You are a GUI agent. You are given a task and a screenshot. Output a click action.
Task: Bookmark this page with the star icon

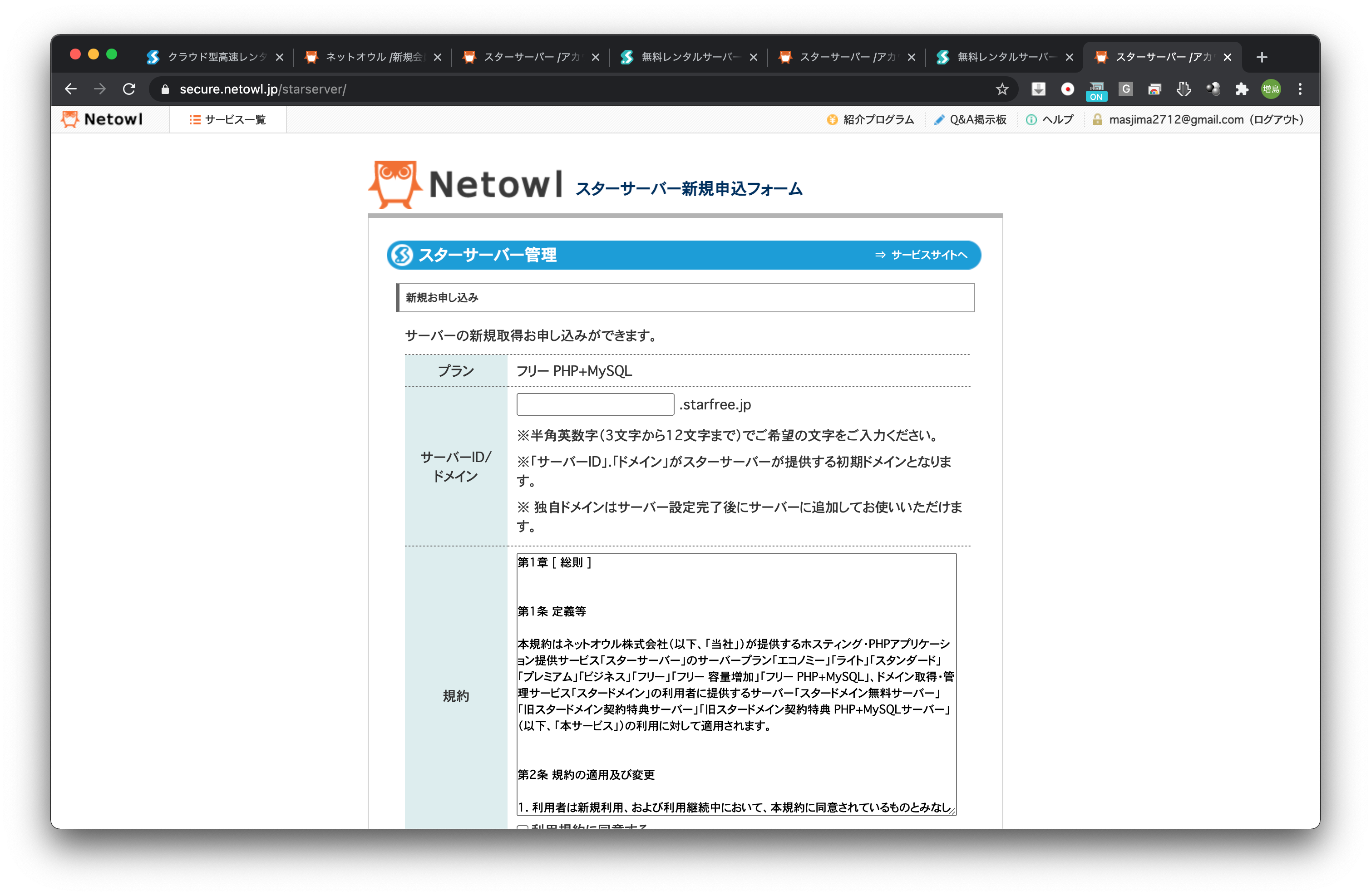1002,89
